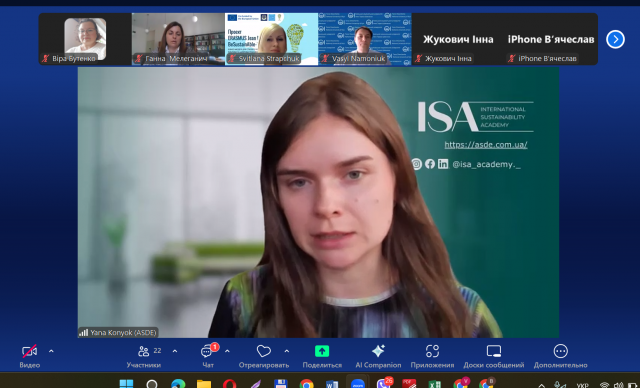The height and width of the screenshot is (388, 640).
Task: Click the Yana Konyok (ASDE) name label
Action: [x=123, y=333]
